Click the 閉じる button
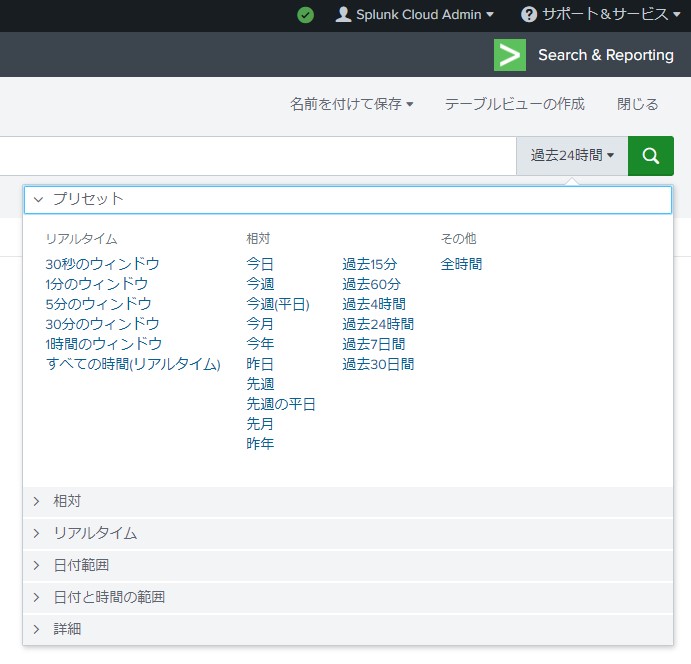 coord(637,104)
